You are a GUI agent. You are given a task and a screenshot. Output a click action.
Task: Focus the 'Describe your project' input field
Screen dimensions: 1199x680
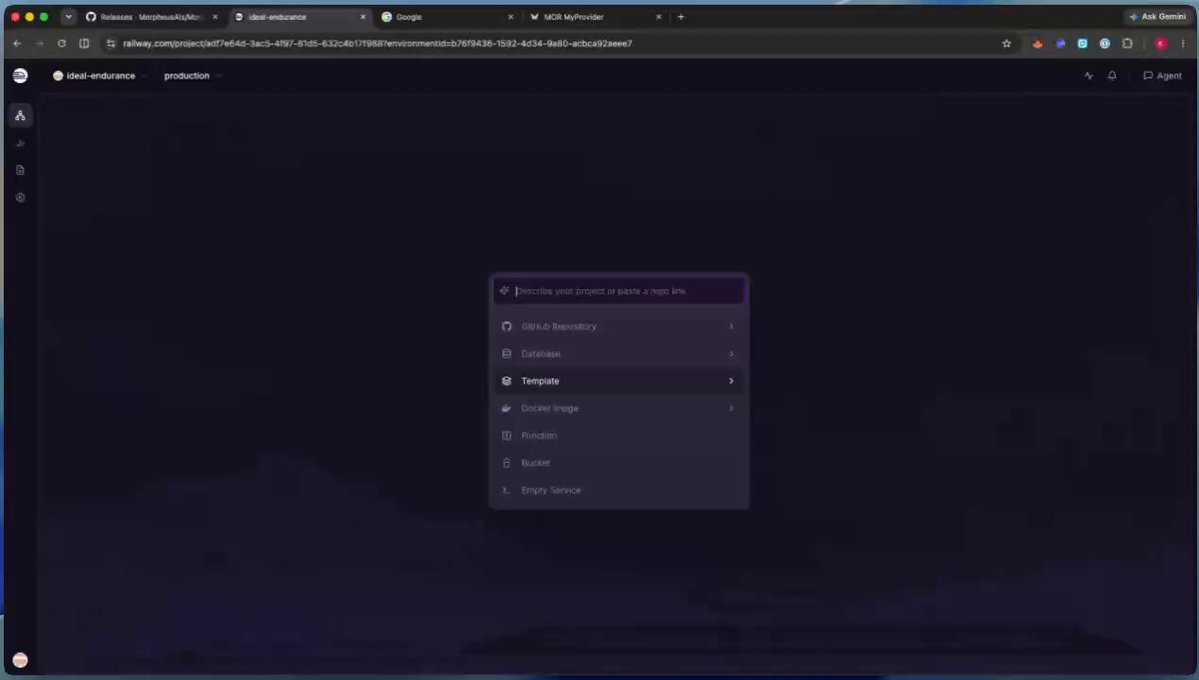pyautogui.click(x=619, y=291)
